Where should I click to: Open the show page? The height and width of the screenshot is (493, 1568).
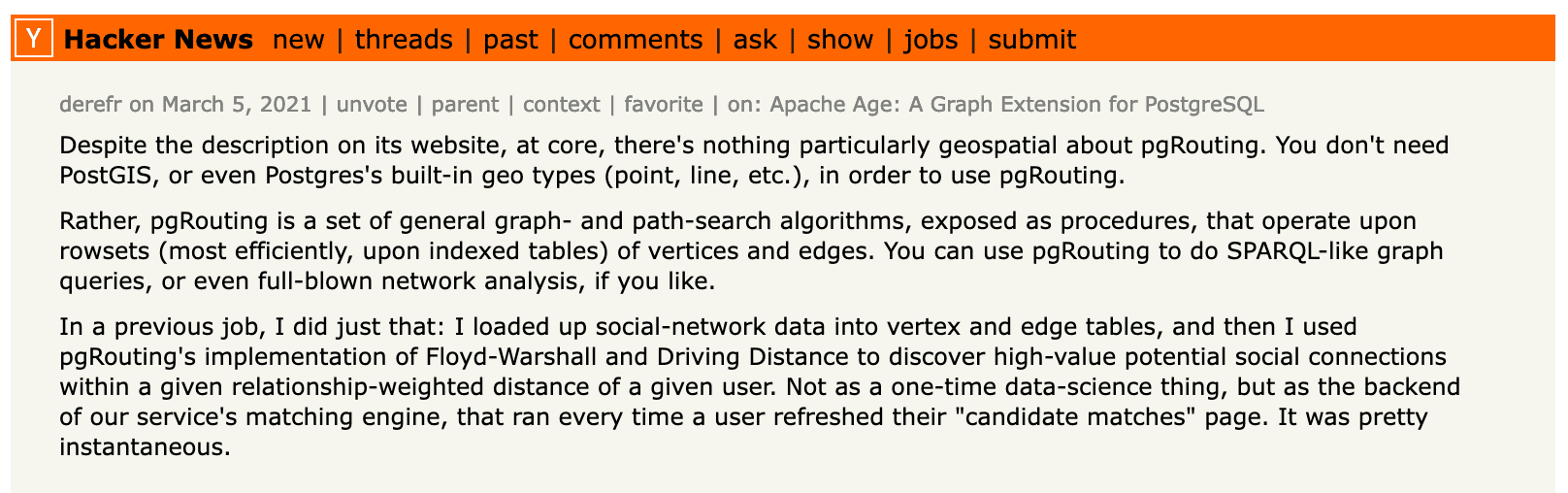840,40
